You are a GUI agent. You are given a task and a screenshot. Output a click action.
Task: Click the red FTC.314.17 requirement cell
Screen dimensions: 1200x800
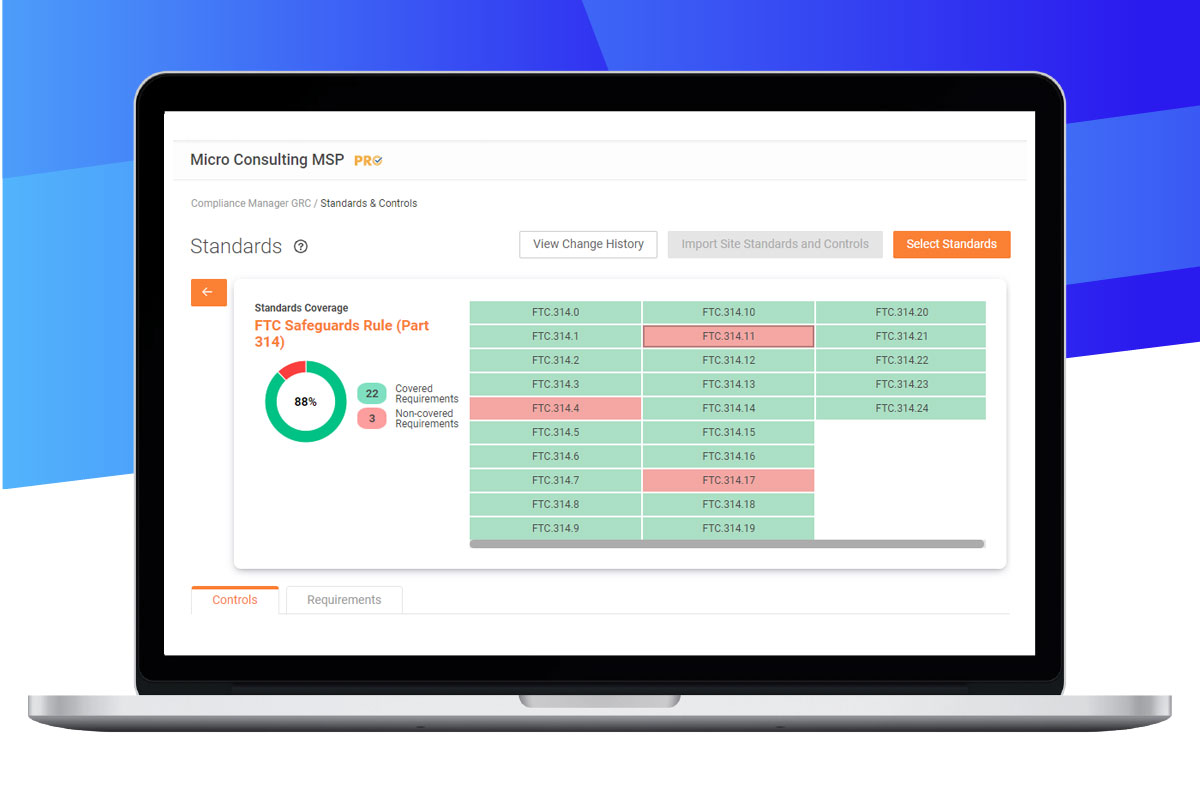[x=728, y=480]
